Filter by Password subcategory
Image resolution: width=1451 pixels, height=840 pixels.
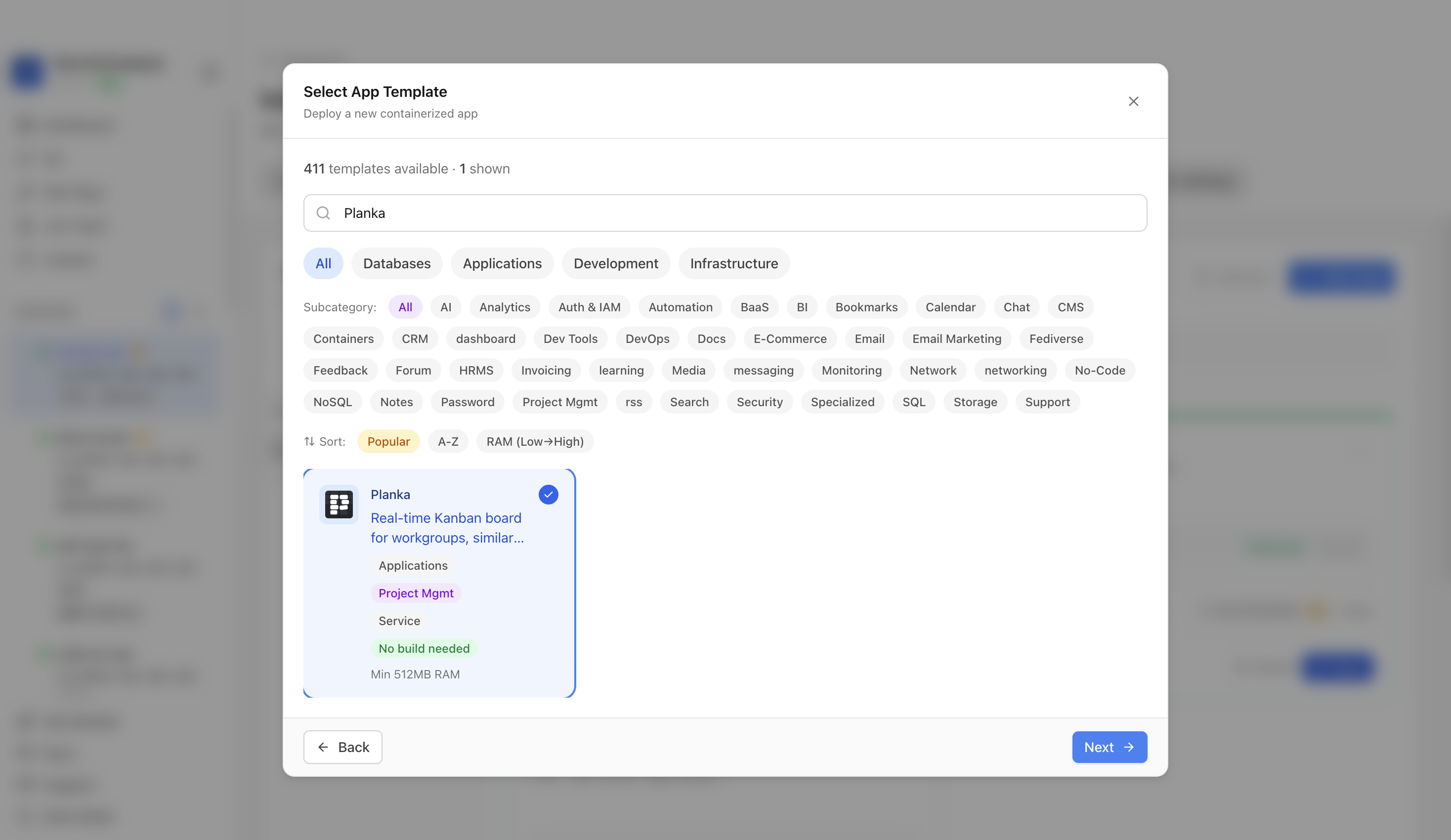pyautogui.click(x=468, y=402)
